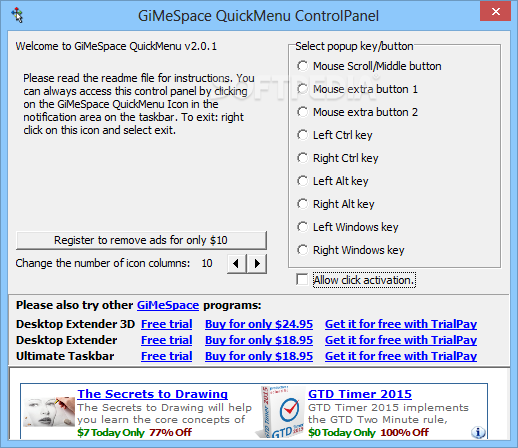Open GTD Timer 2015 ad link
This screenshot has height=448, width=518.
coord(360,394)
